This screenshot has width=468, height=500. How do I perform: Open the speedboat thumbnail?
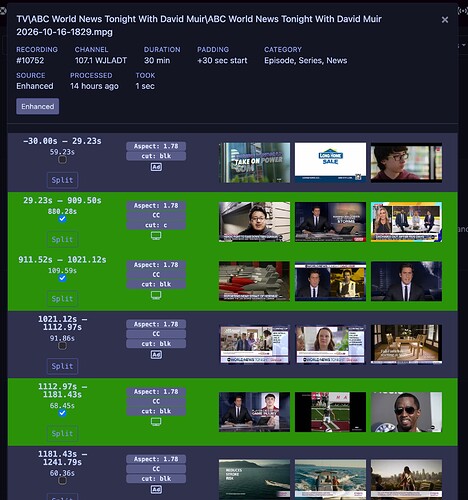(x=330, y=479)
